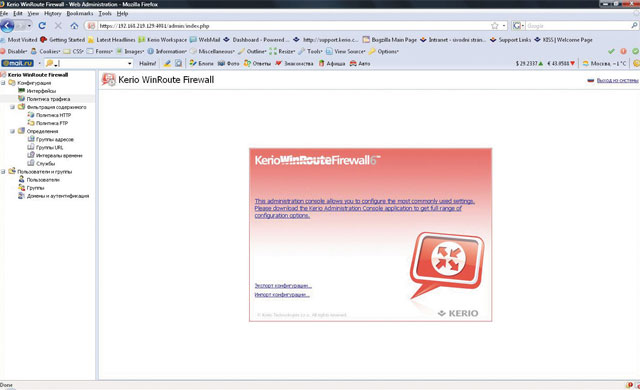Open the File menu
Image resolution: width=640 pixels, height=390 pixels.
coord(4,13)
